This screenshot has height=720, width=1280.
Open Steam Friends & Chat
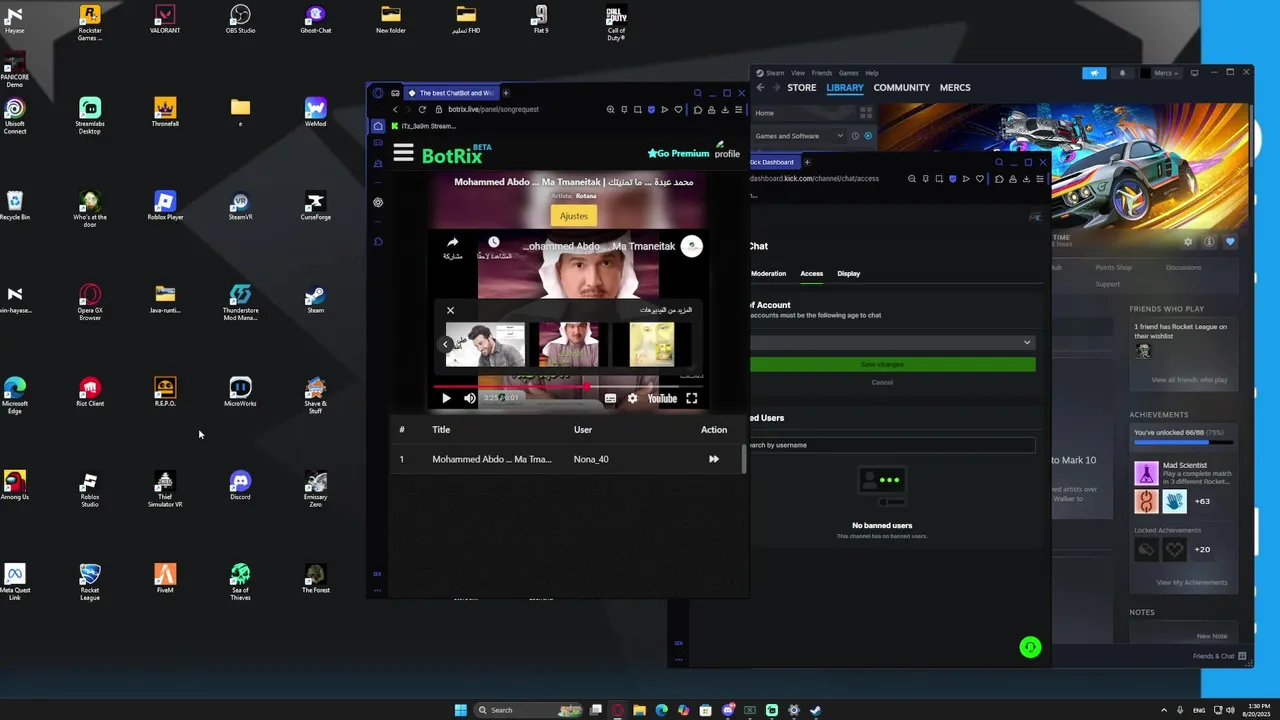pos(1219,656)
